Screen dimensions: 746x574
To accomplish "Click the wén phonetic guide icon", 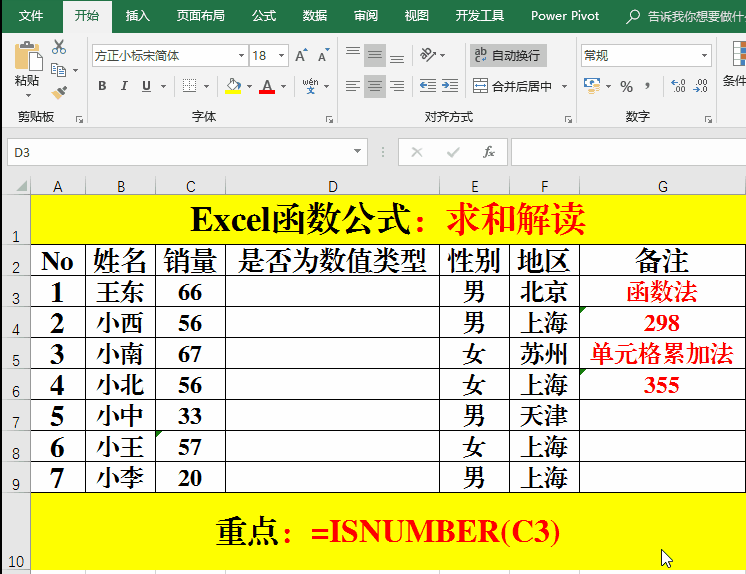I will [310, 86].
